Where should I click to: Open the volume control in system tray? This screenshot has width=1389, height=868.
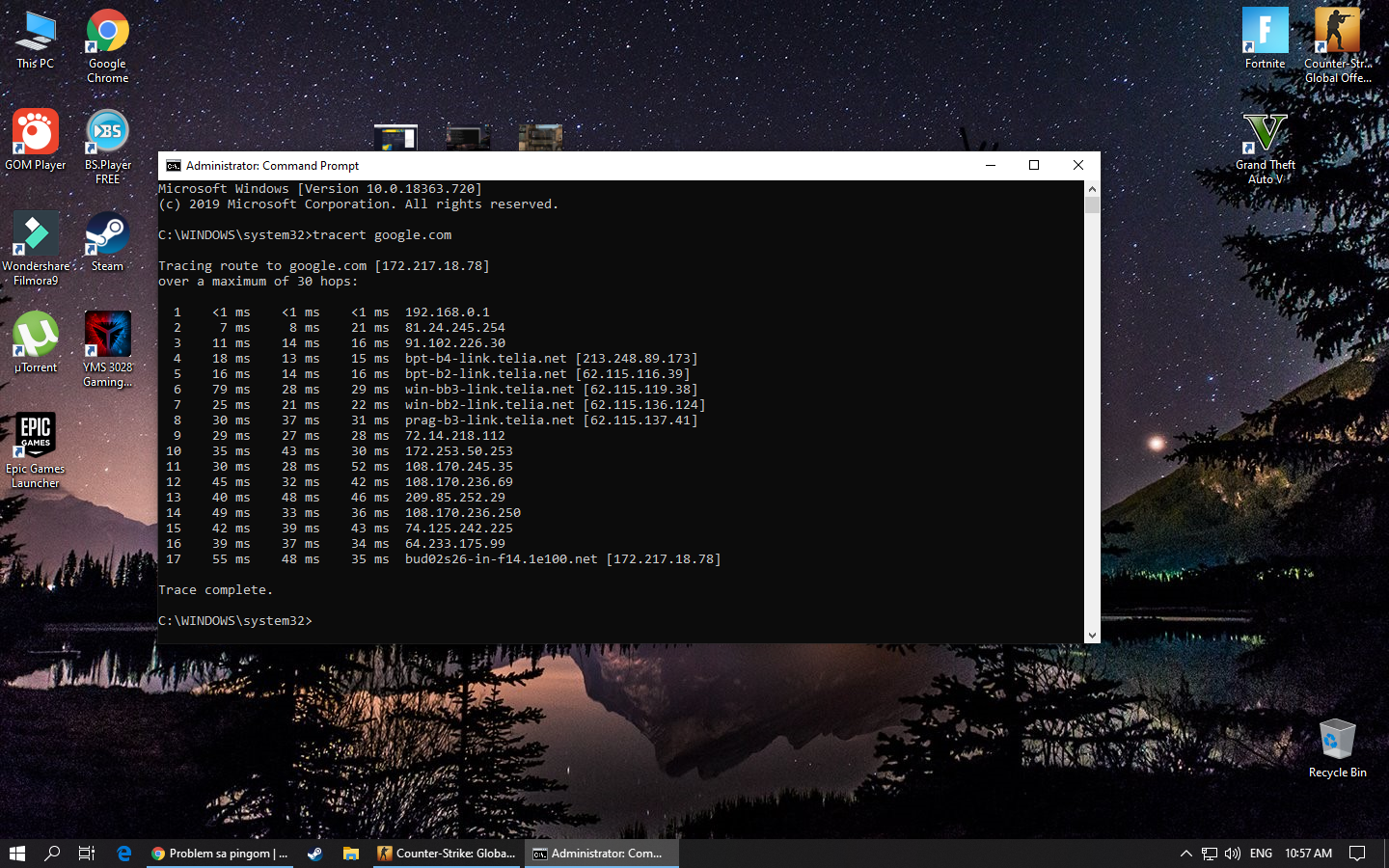[1233, 854]
